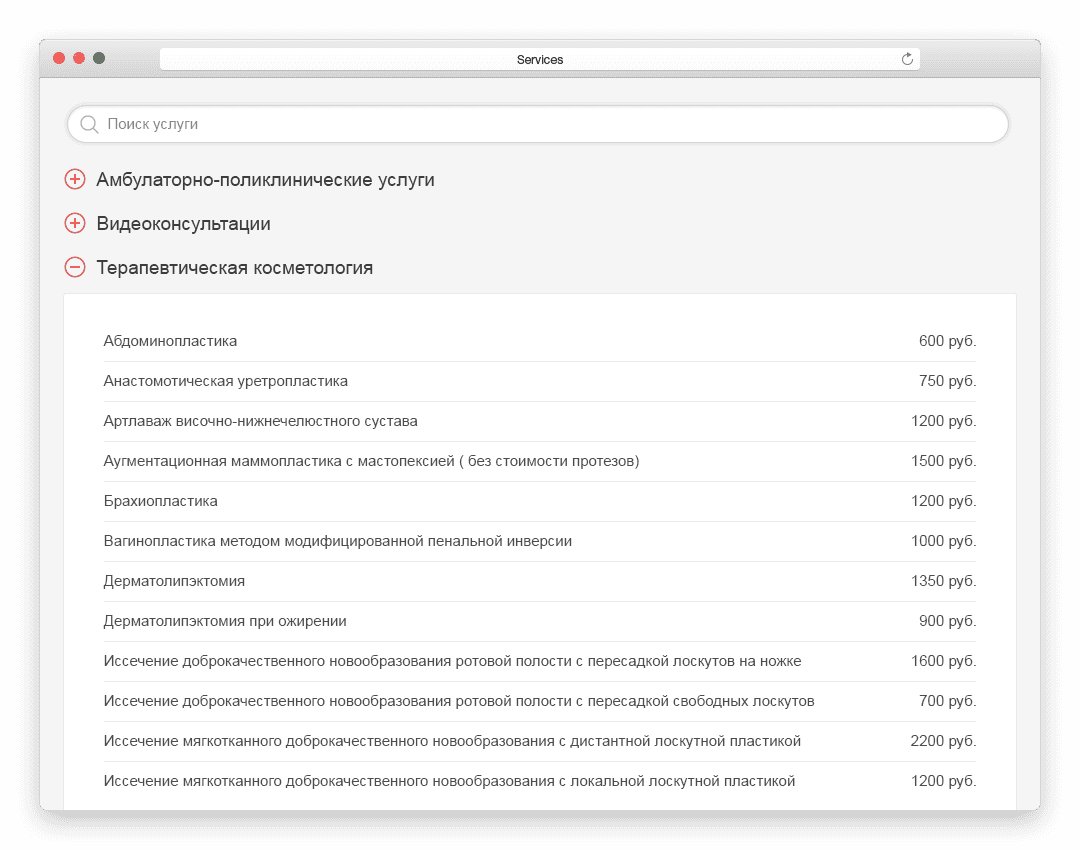Click the red close window button
This screenshot has height=850, width=1080.
tap(59, 58)
